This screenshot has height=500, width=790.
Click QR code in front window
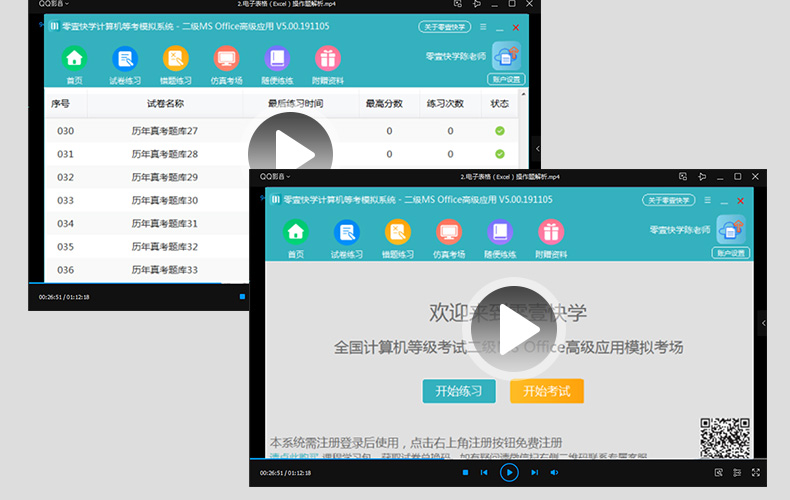(x=725, y=438)
